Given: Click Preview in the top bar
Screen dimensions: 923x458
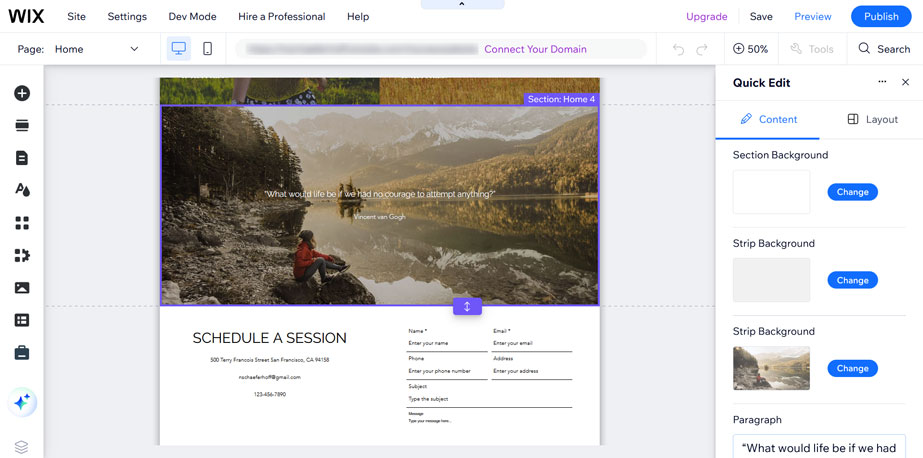Looking at the screenshot, I should click(x=813, y=16).
